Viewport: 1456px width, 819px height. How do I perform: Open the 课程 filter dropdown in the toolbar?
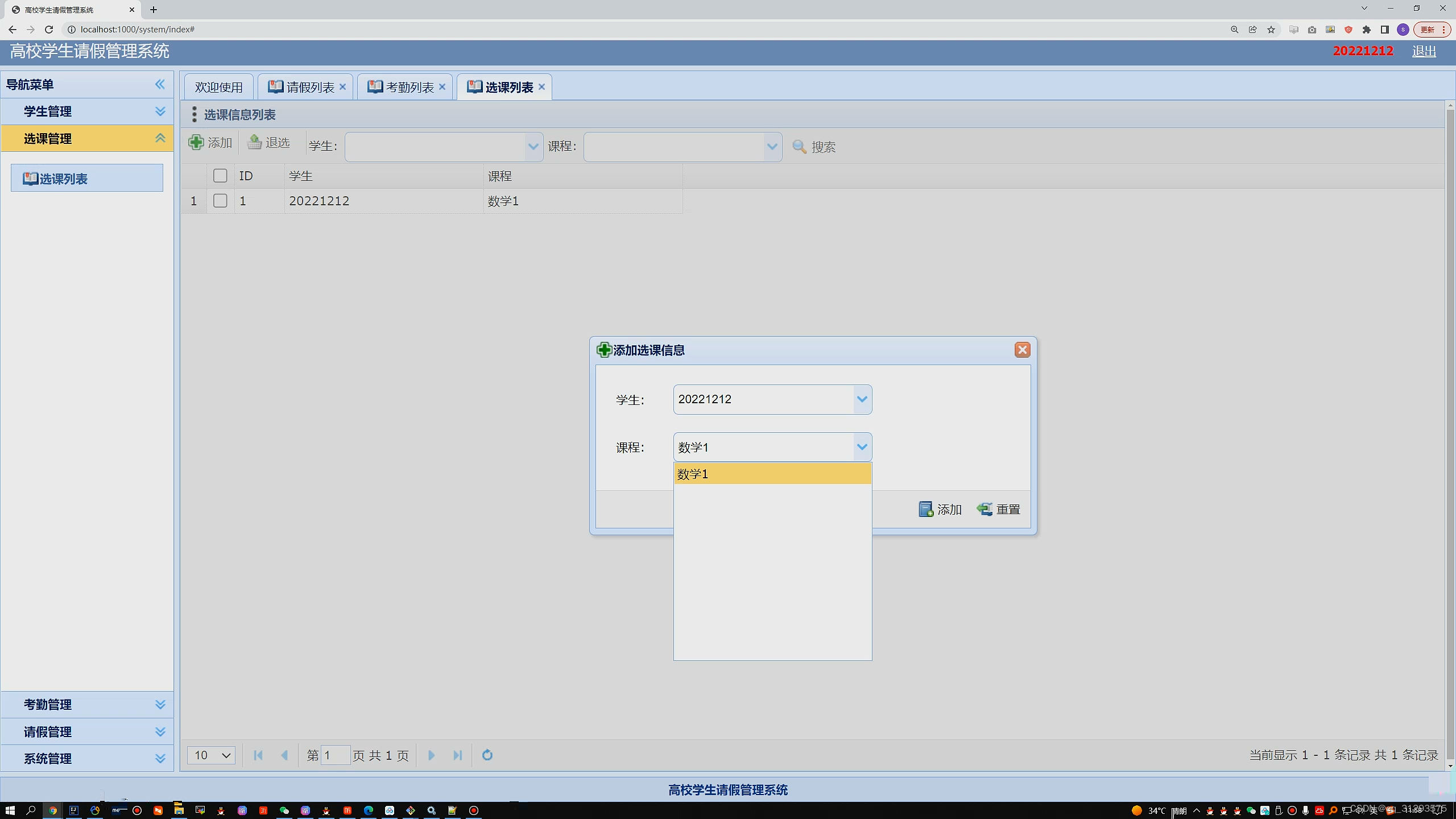771,147
